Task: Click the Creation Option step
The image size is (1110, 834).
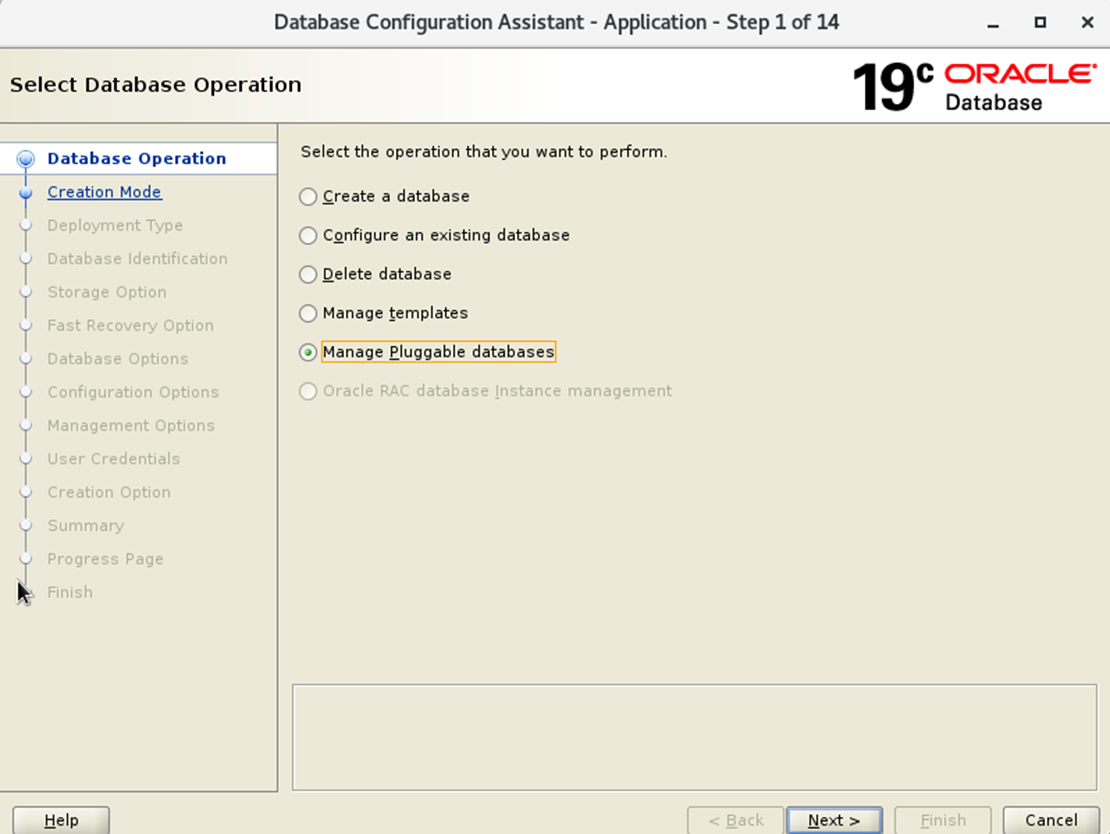Action: pyautogui.click(x=109, y=491)
